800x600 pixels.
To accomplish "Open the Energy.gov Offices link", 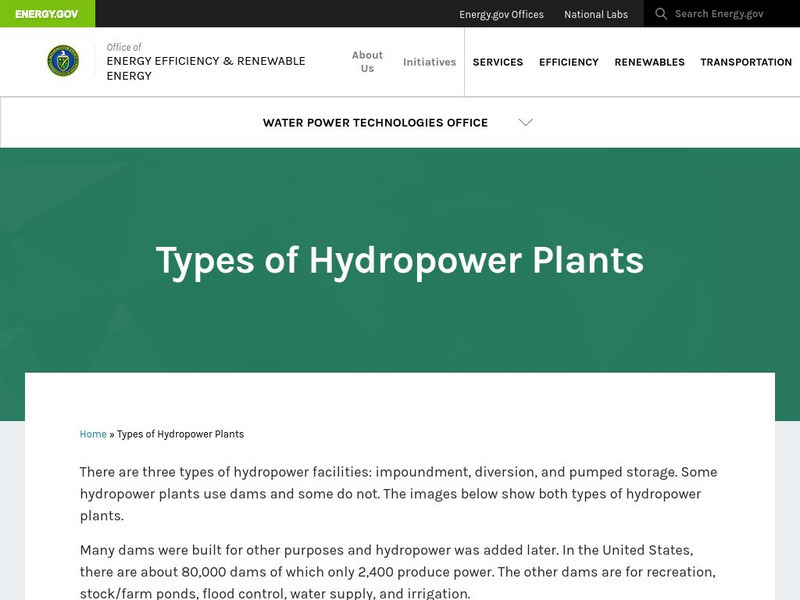I will (501, 14).
